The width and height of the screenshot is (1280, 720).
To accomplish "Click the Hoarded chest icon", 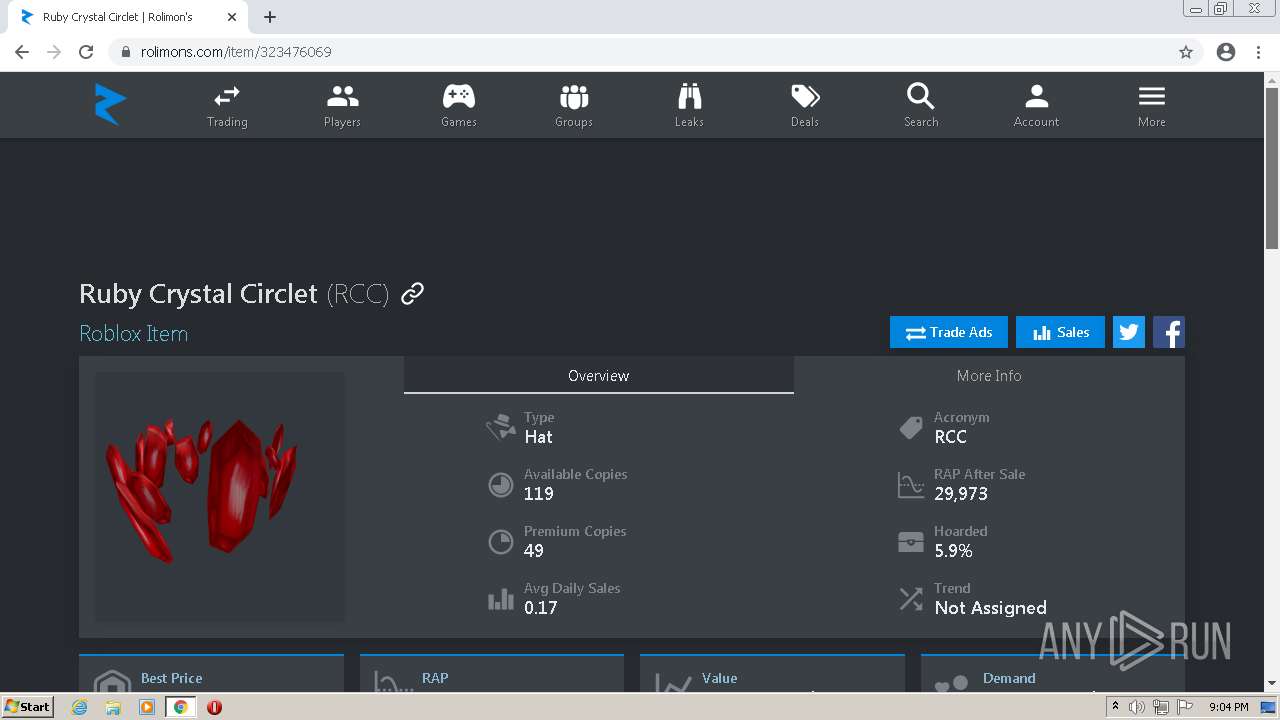I will tap(911, 542).
